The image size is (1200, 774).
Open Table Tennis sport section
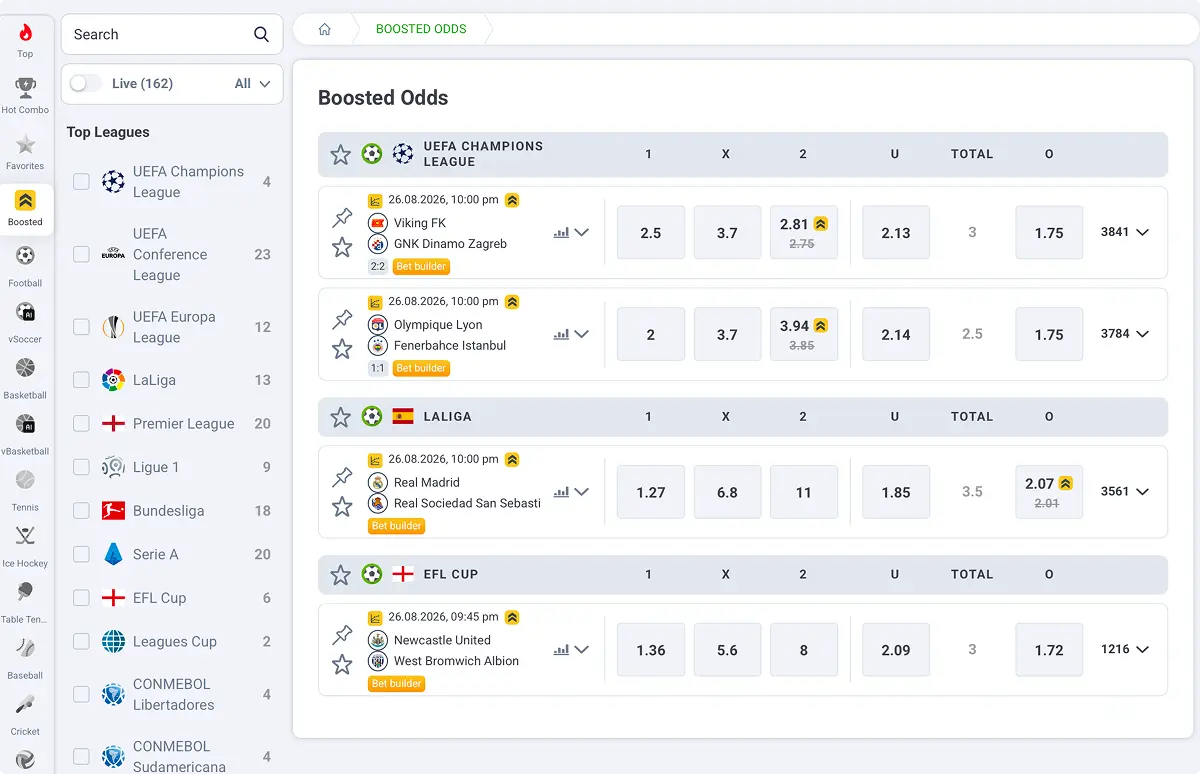click(25, 600)
